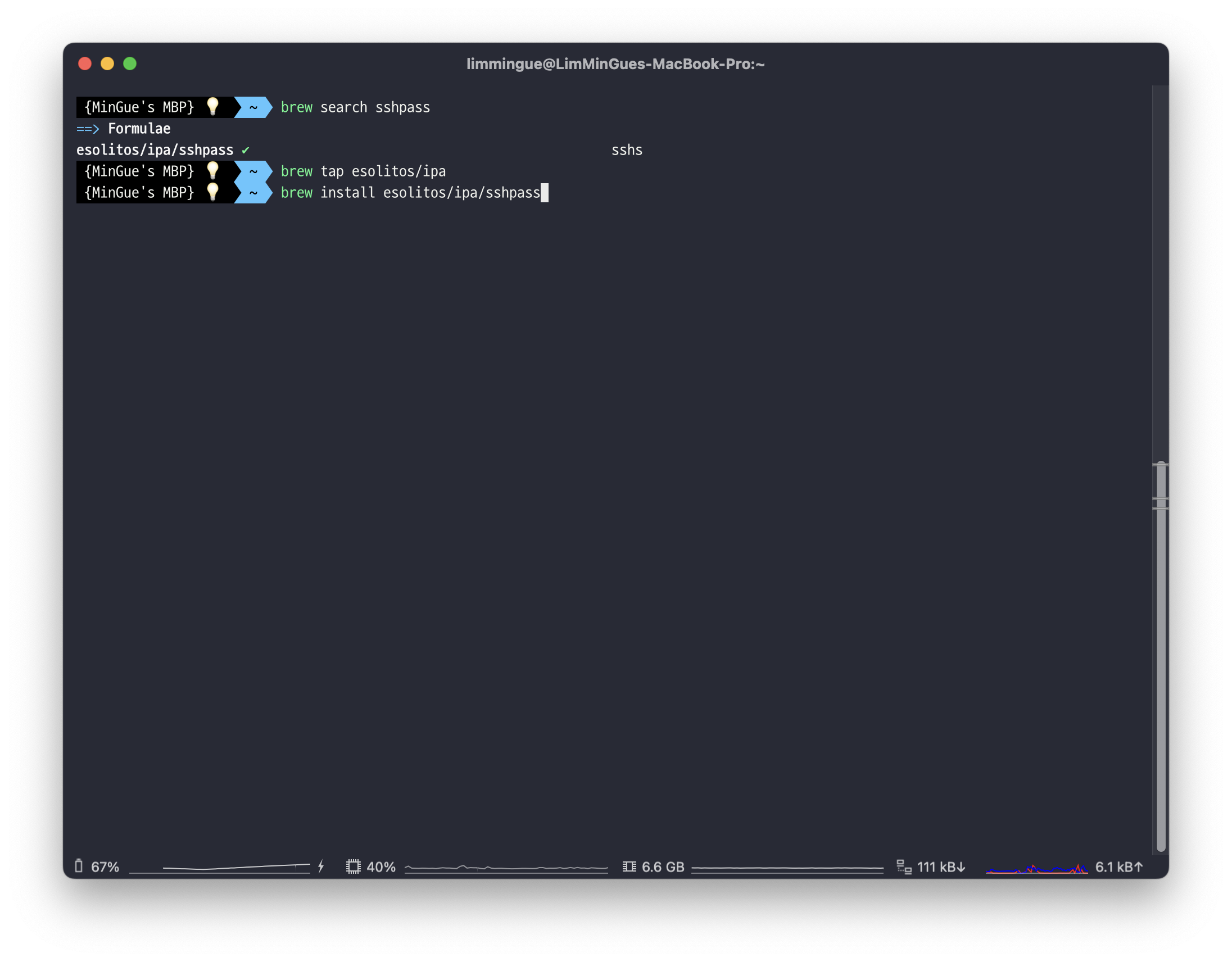Viewport: 1232px width, 962px height.
Task: Click the blue ==> arrow before Formulae
Action: 88,129
